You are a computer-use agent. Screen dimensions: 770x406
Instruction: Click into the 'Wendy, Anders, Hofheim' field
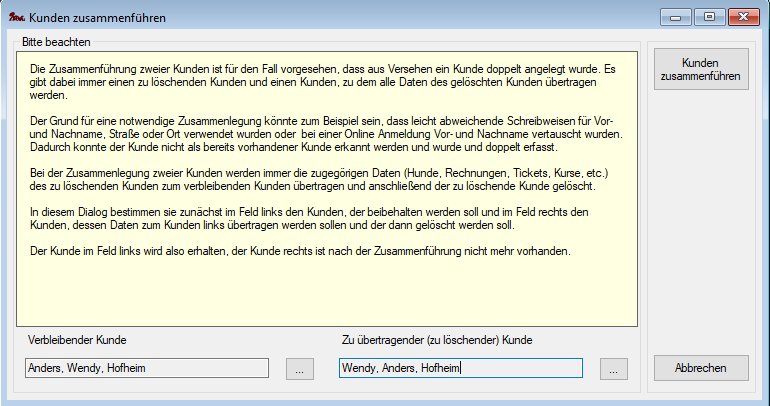(x=460, y=368)
